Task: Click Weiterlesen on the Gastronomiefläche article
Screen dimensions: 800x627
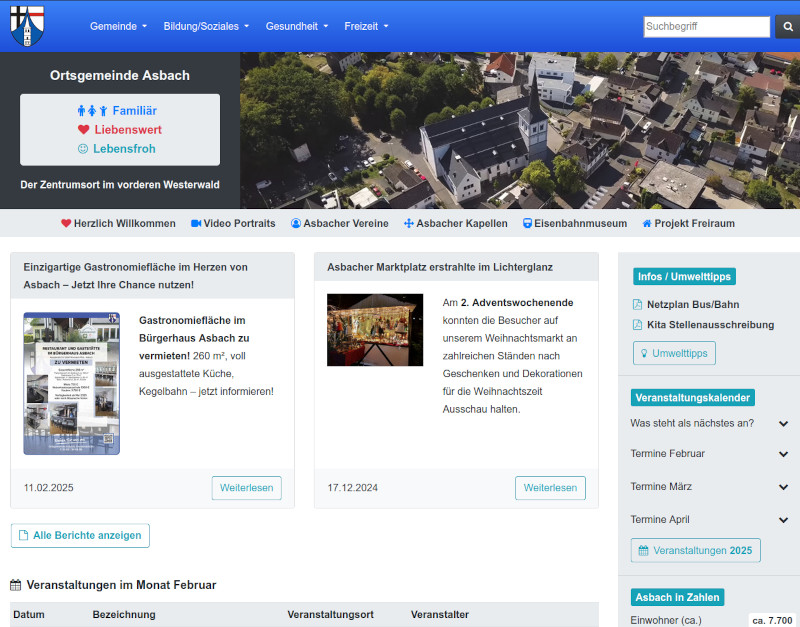Action: [246, 488]
